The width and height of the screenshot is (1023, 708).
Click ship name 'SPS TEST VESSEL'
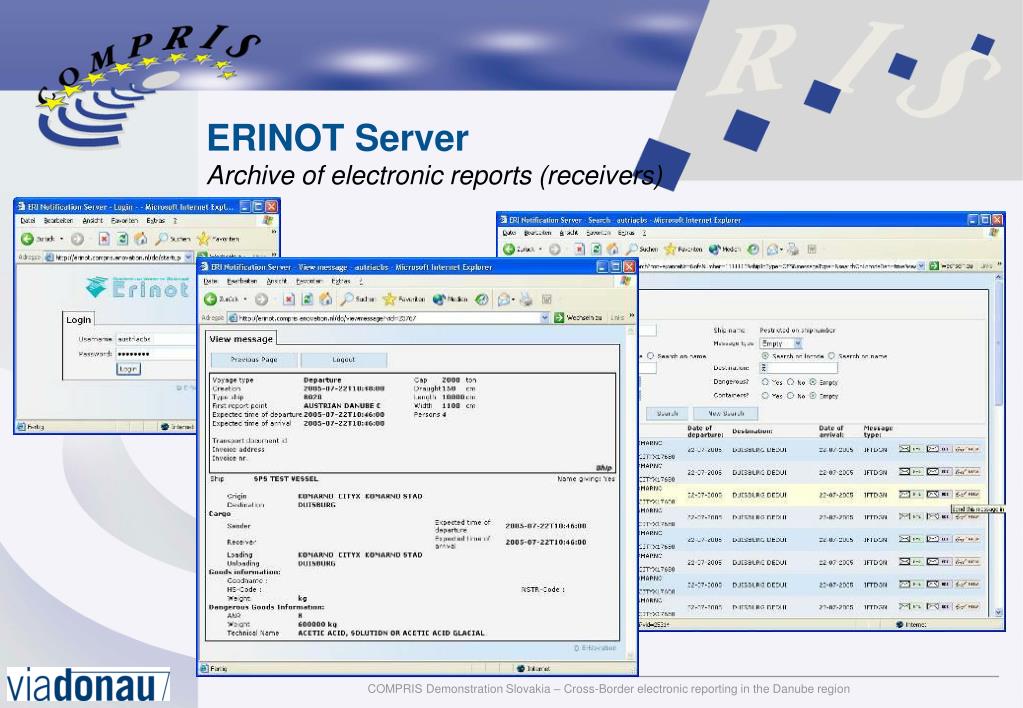286,479
